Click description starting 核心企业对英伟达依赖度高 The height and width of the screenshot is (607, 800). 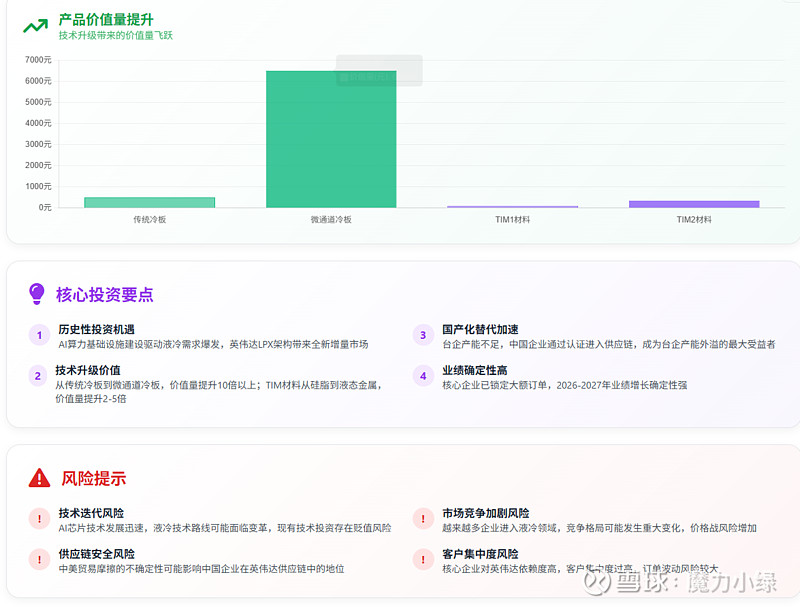coord(580,569)
